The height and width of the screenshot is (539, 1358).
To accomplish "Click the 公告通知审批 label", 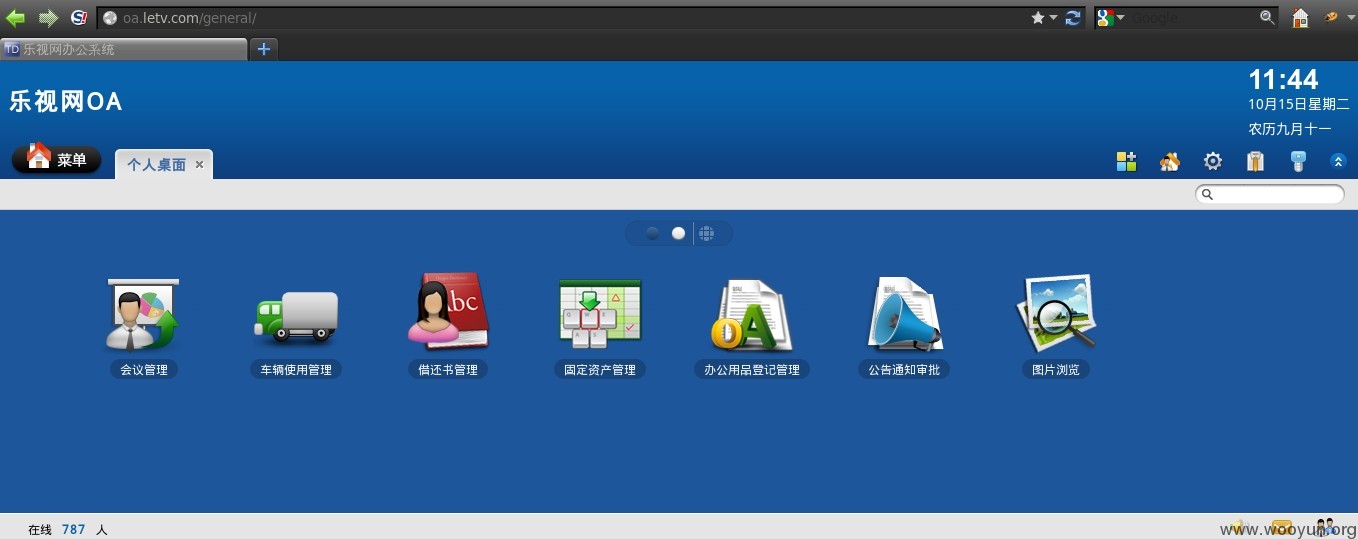I will [x=904, y=370].
